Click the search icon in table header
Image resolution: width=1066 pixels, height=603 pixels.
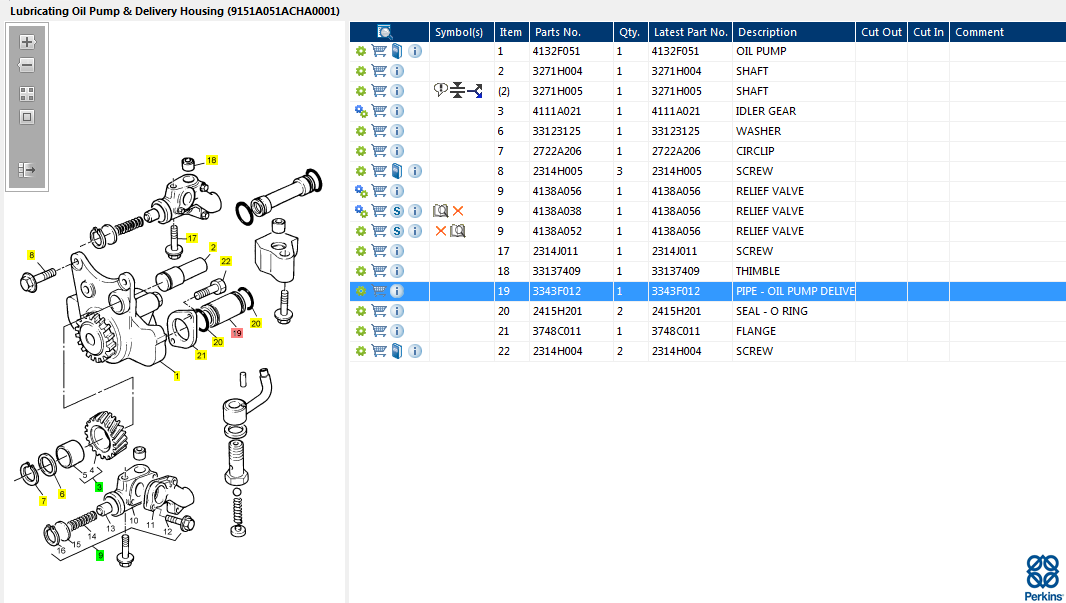pos(385,32)
